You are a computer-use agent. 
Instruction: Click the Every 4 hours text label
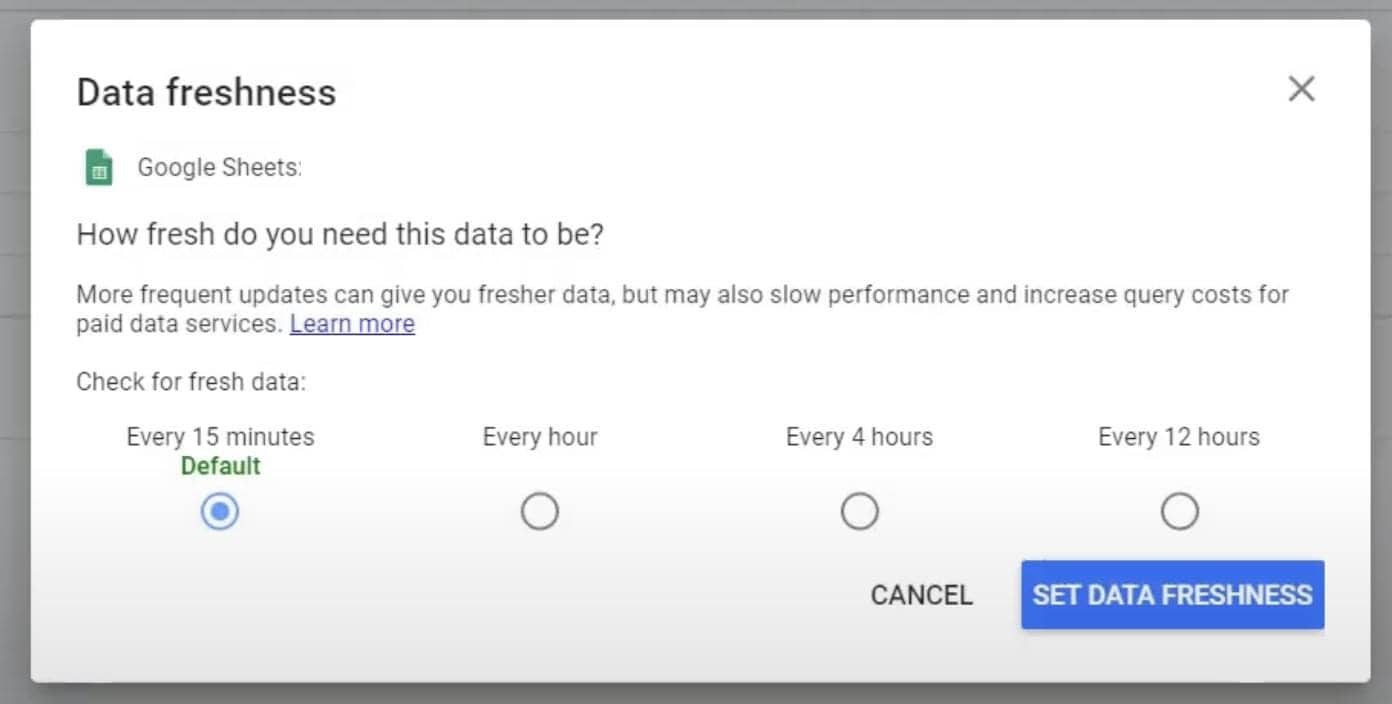pos(860,436)
